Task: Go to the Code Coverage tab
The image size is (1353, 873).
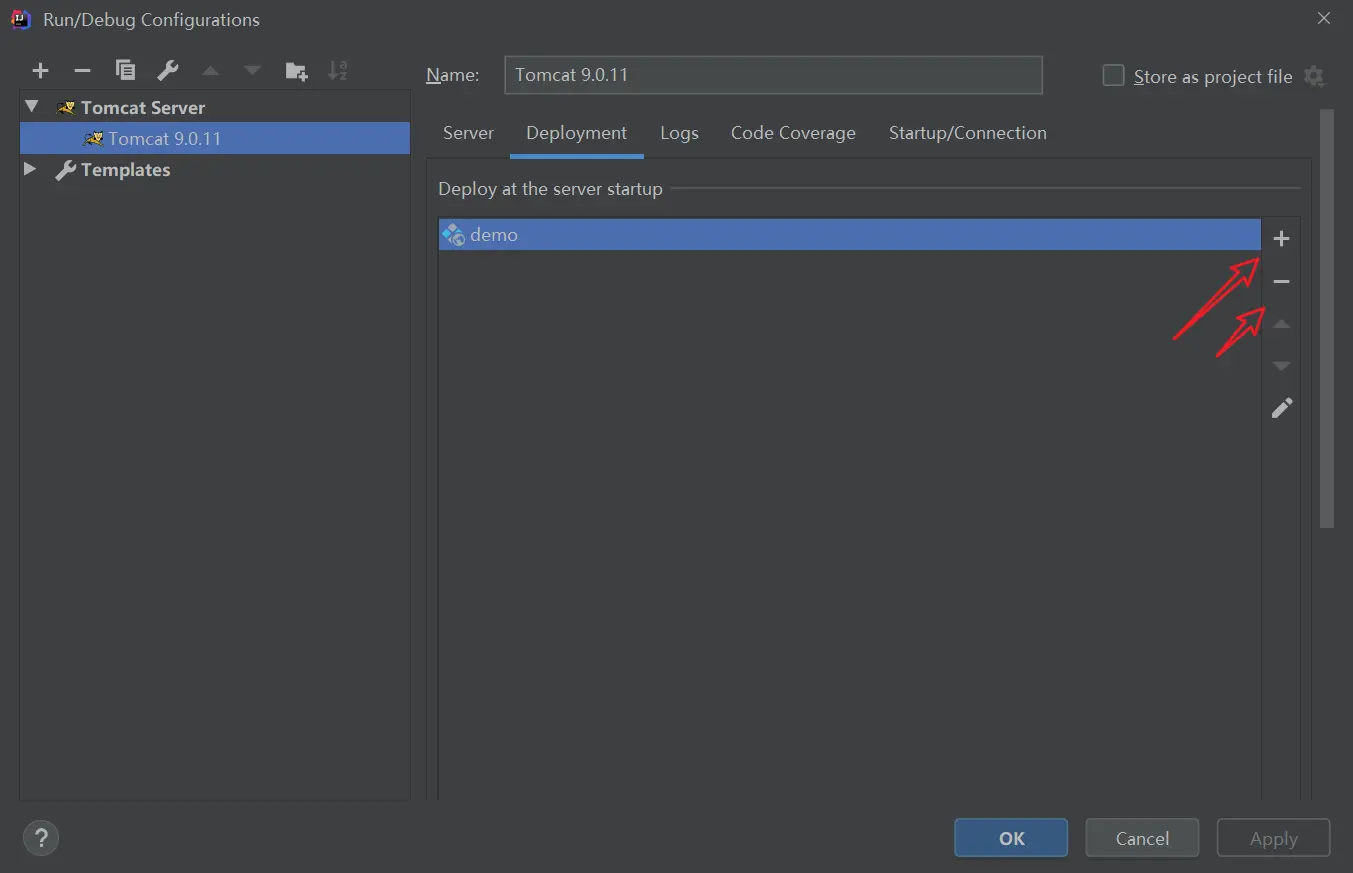Action: (x=793, y=133)
